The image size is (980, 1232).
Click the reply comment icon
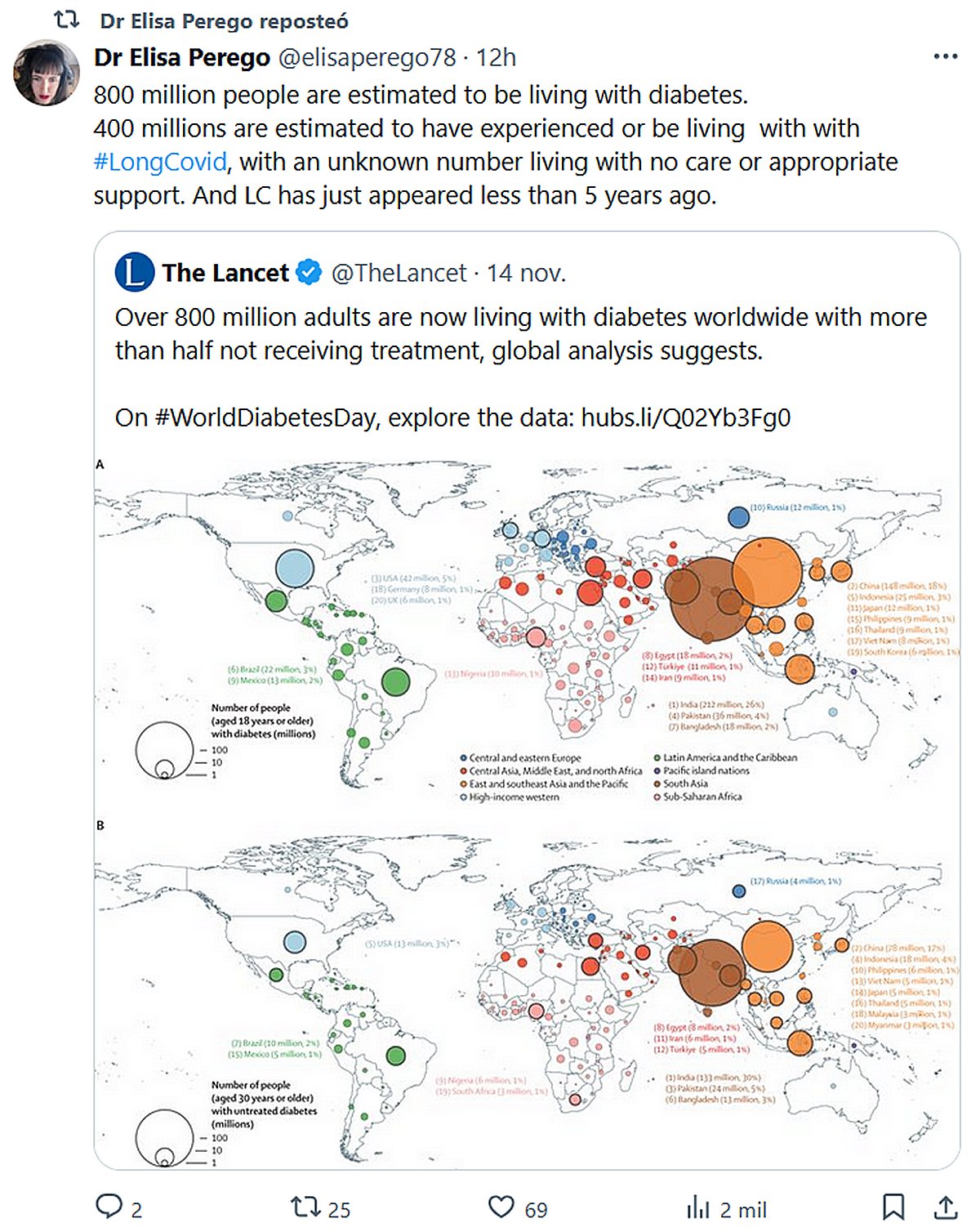[109, 1207]
